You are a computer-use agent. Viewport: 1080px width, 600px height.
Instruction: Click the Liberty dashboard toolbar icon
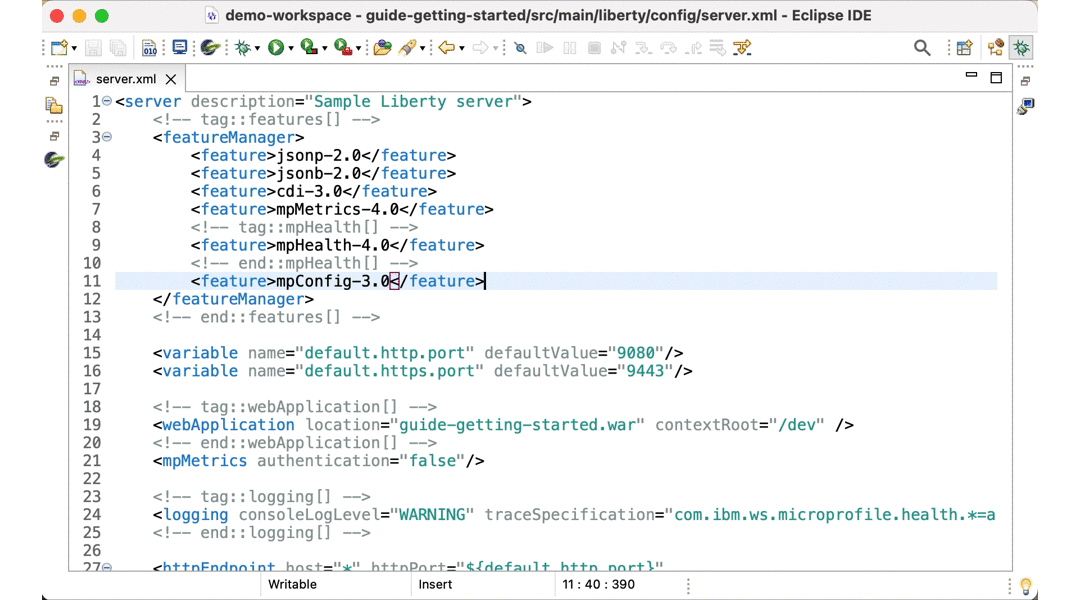tap(210, 48)
